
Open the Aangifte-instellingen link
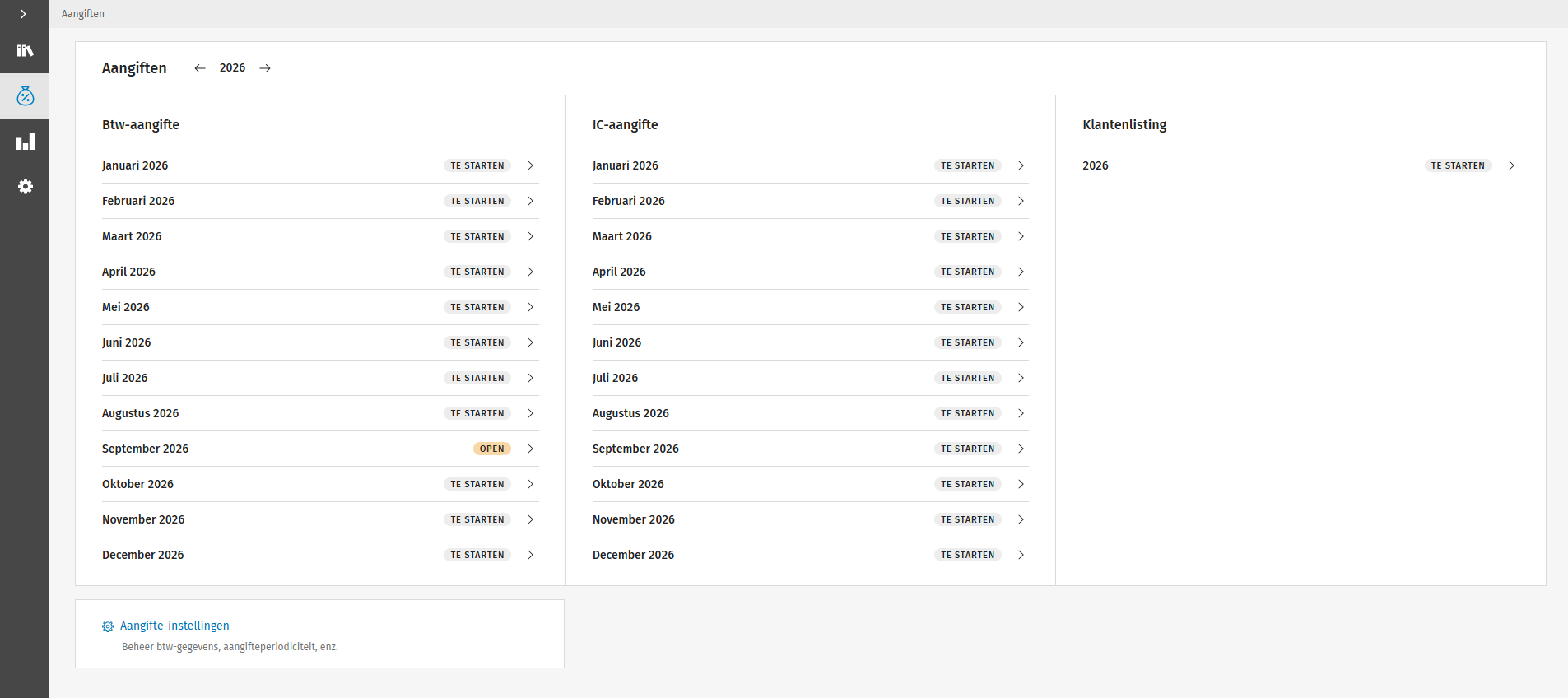pos(174,626)
